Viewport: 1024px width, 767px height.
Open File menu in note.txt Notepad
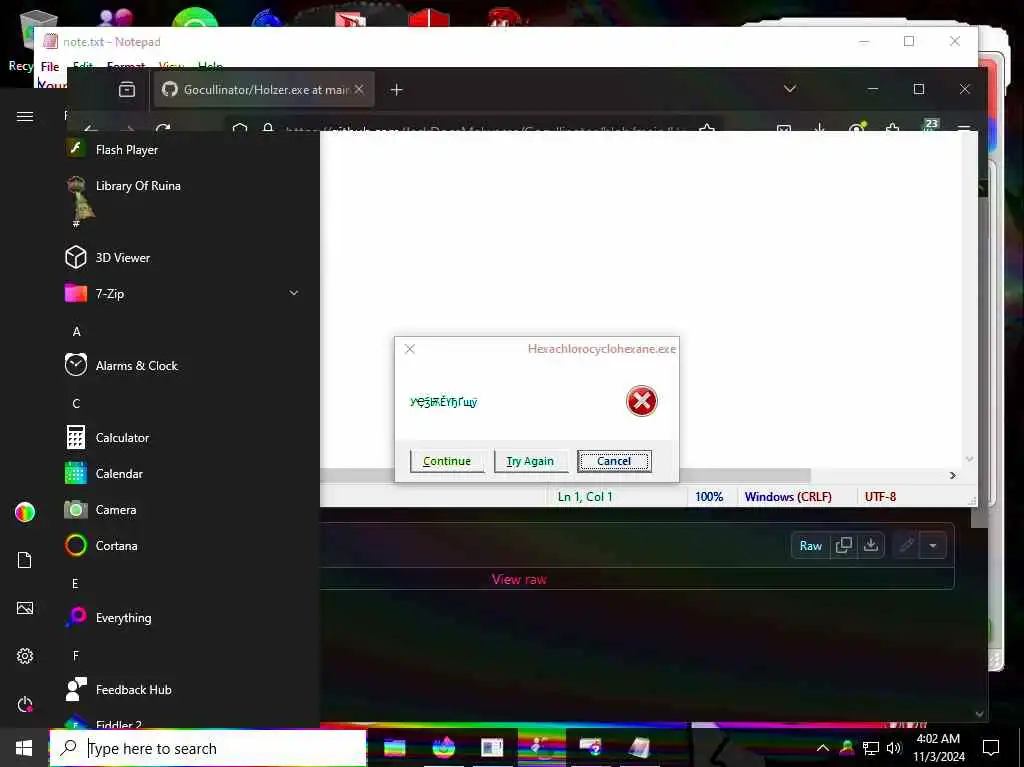click(x=50, y=67)
